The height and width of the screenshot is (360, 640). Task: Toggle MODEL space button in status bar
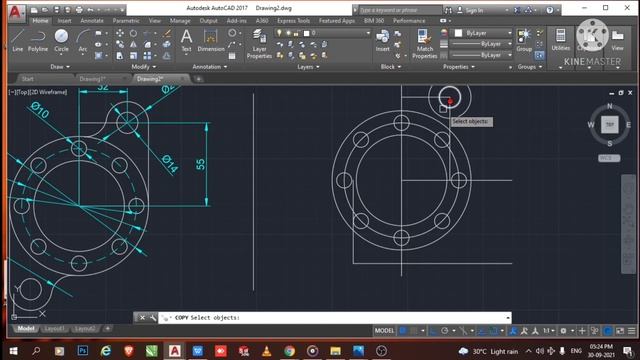pyautogui.click(x=384, y=331)
